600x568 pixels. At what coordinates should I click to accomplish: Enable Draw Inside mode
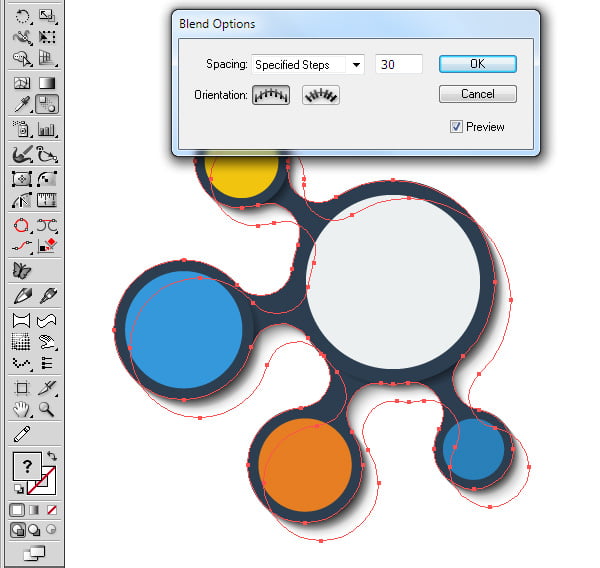click(x=51, y=530)
